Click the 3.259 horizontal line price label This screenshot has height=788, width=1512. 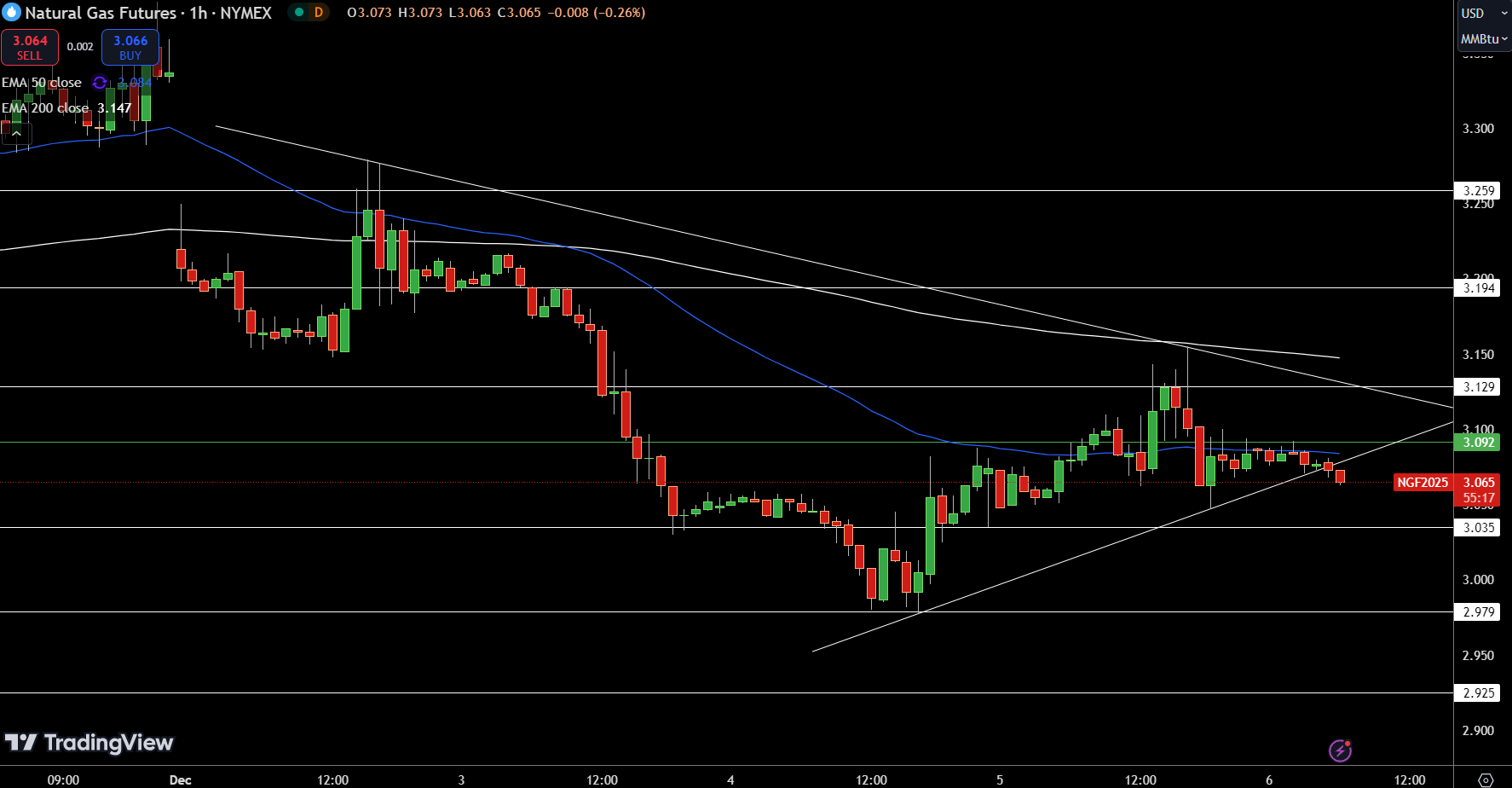[1478, 191]
